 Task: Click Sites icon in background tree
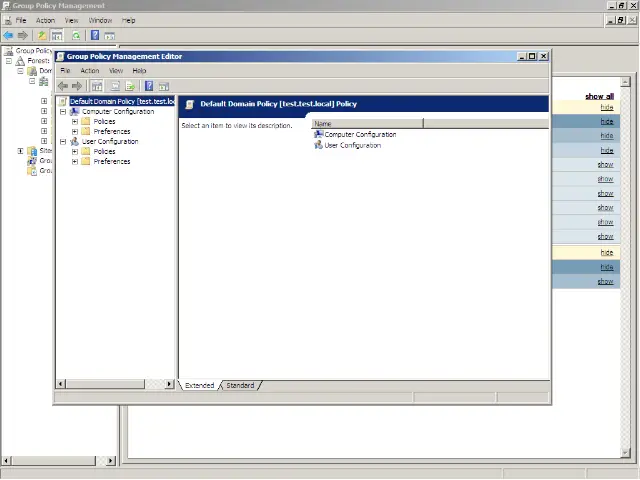click(32, 151)
